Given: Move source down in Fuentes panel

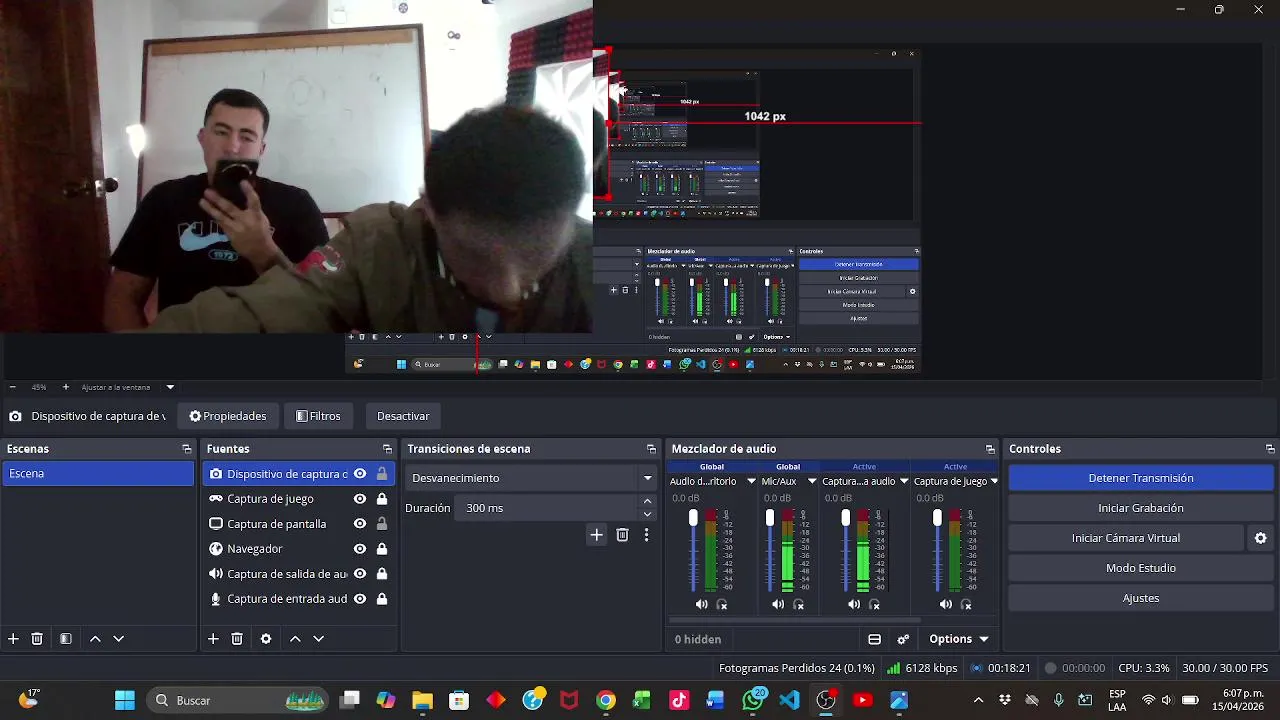Looking at the screenshot, I should (318, 639).
